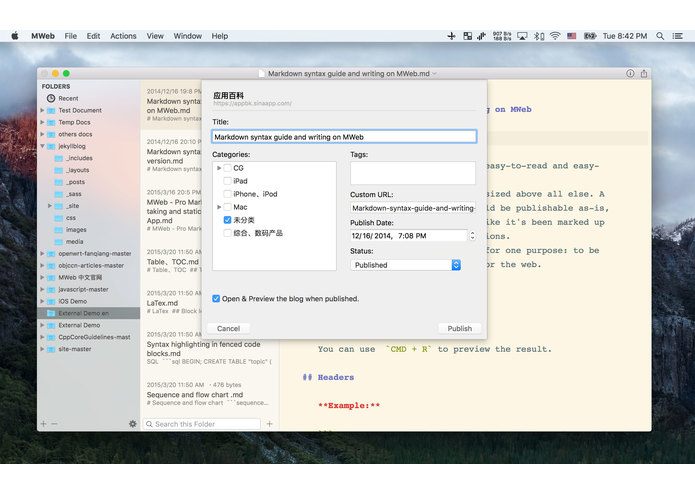Click the AirPlay display icon
The height and width of the screenshot is (494, 695).
point(522,36)
